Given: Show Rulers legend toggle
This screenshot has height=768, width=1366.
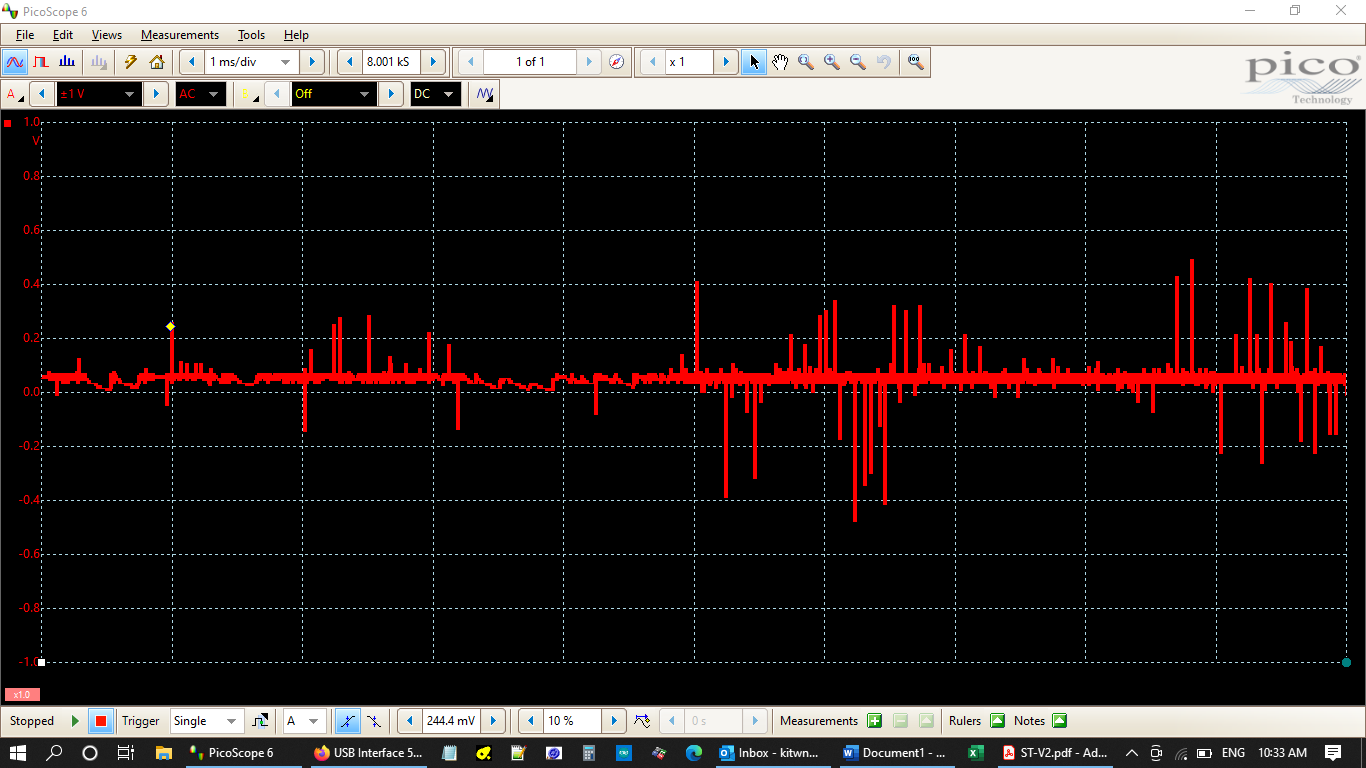Looking at the screenshot, I should click(x=997, y=721).
